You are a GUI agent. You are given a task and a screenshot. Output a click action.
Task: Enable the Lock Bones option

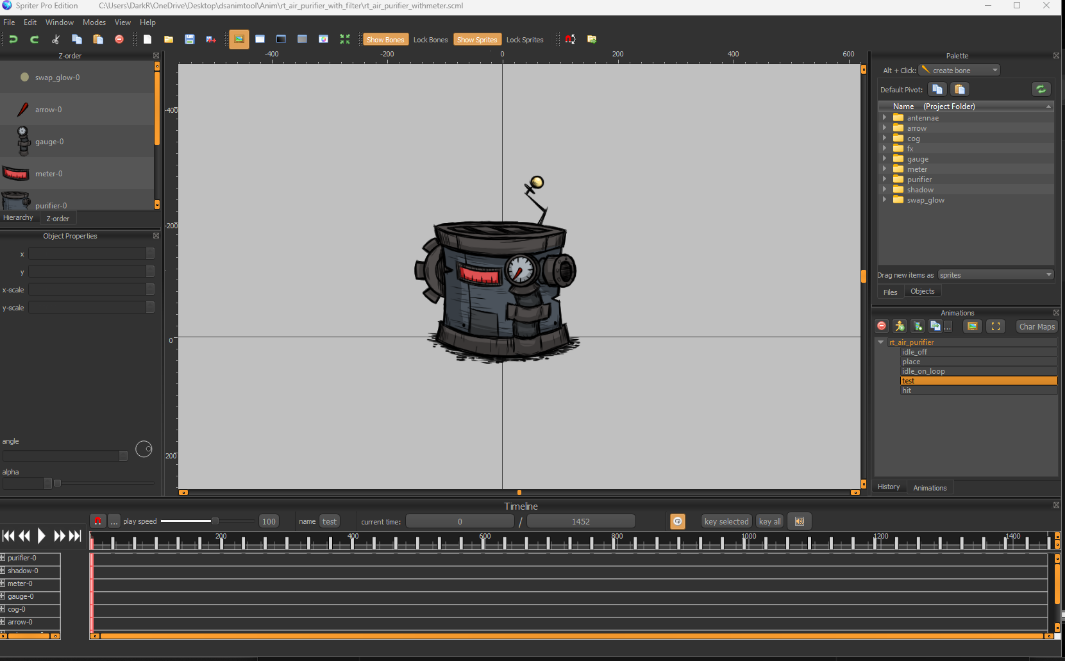click(x=430, y=40)
